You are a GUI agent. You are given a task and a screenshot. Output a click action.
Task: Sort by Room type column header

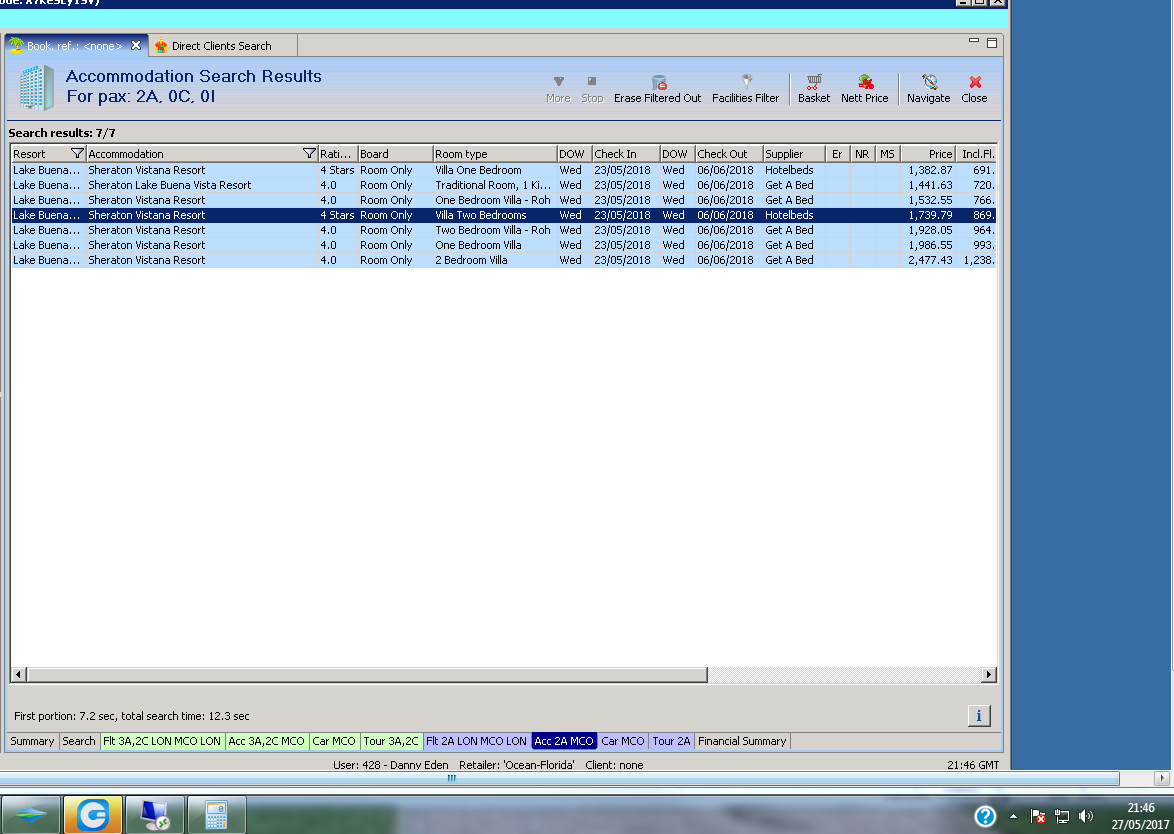[494, 153]
